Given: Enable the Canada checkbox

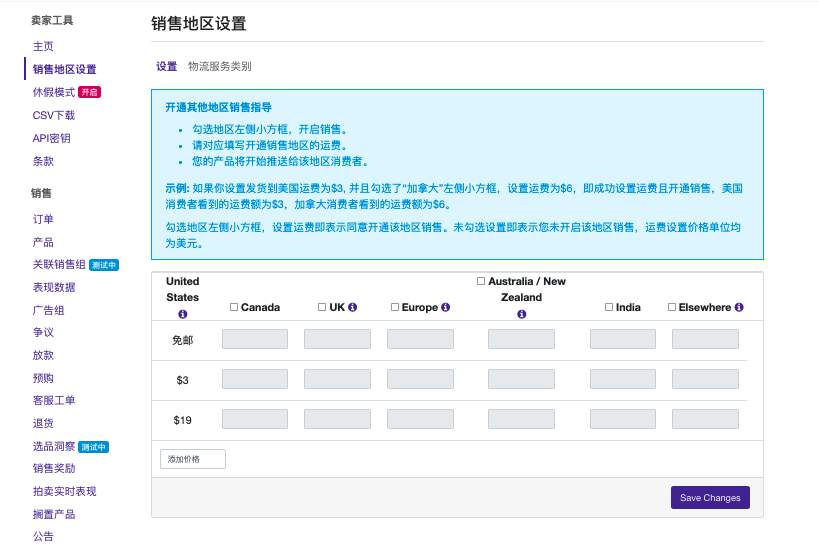Looking at the screenshot, I should (x=234, y=307).
